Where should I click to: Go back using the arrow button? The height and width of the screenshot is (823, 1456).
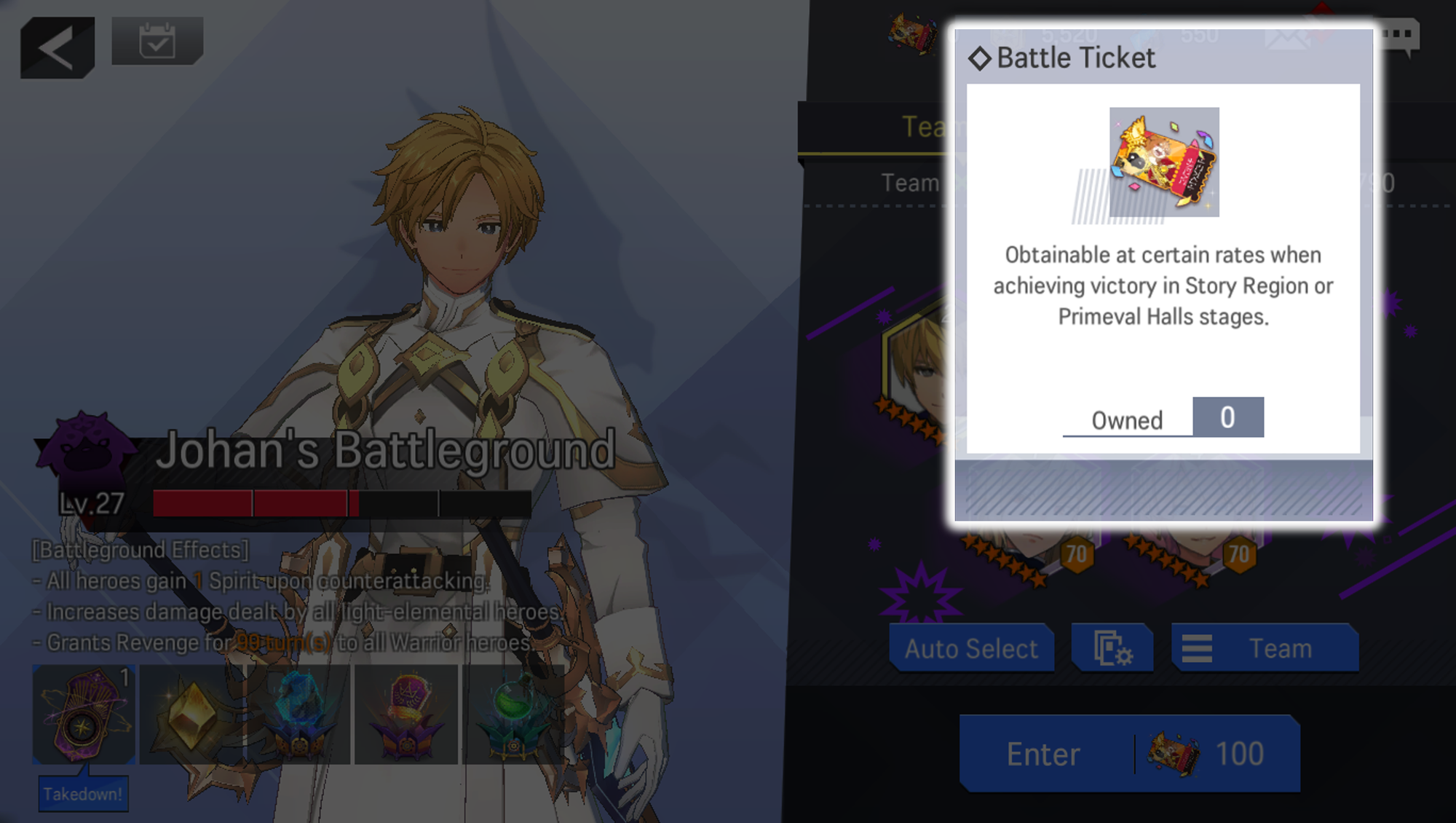tap(58, 47)
